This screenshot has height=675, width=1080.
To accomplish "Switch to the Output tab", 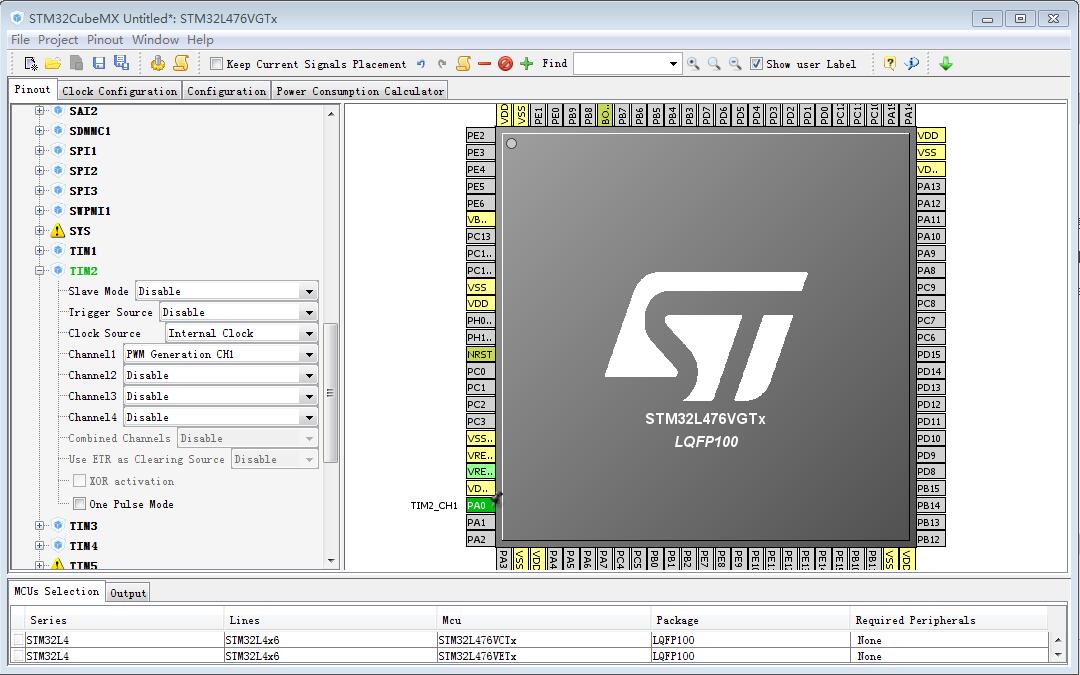I will [128, 593].
